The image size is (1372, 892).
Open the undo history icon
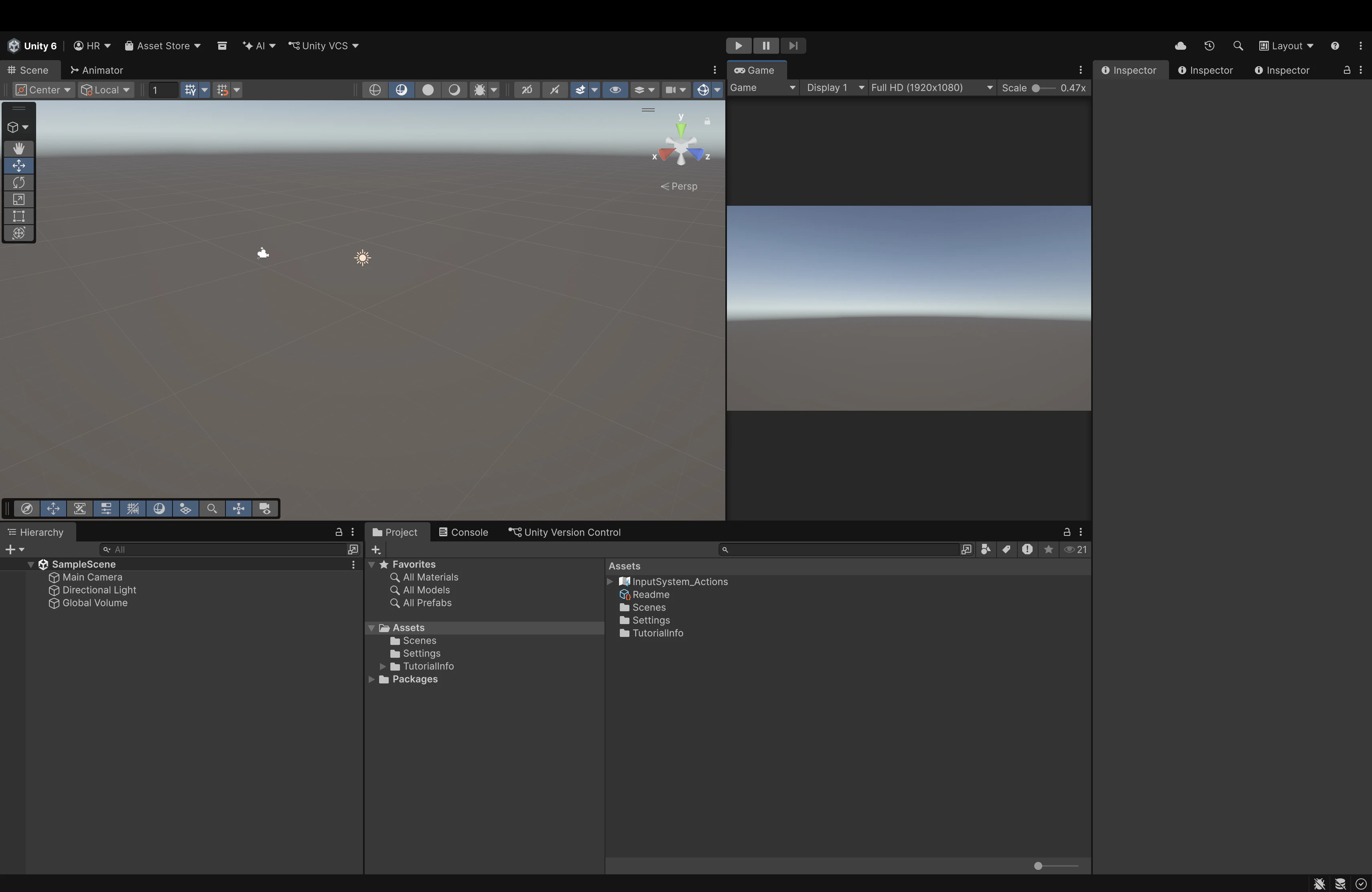[1209, 45]
